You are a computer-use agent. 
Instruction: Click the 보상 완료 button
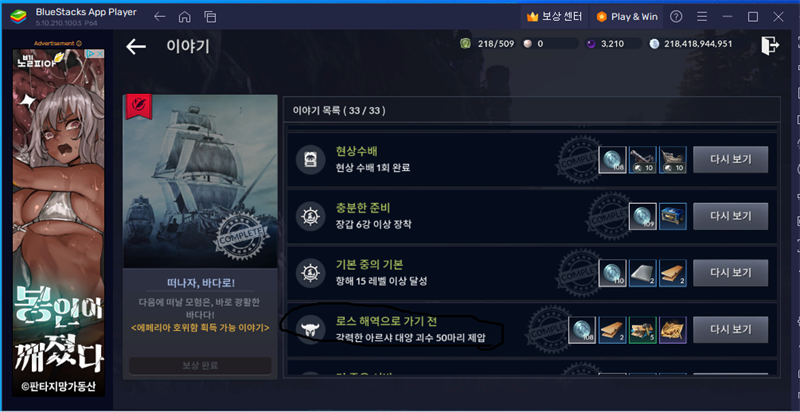click(200, 366)
